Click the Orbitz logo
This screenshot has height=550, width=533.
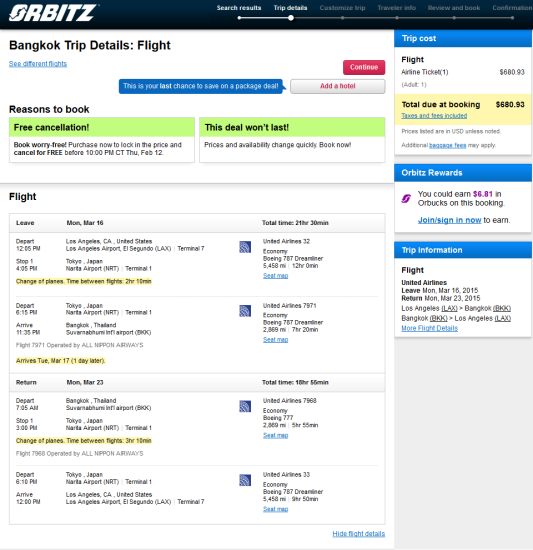click(x=53, y=13)
